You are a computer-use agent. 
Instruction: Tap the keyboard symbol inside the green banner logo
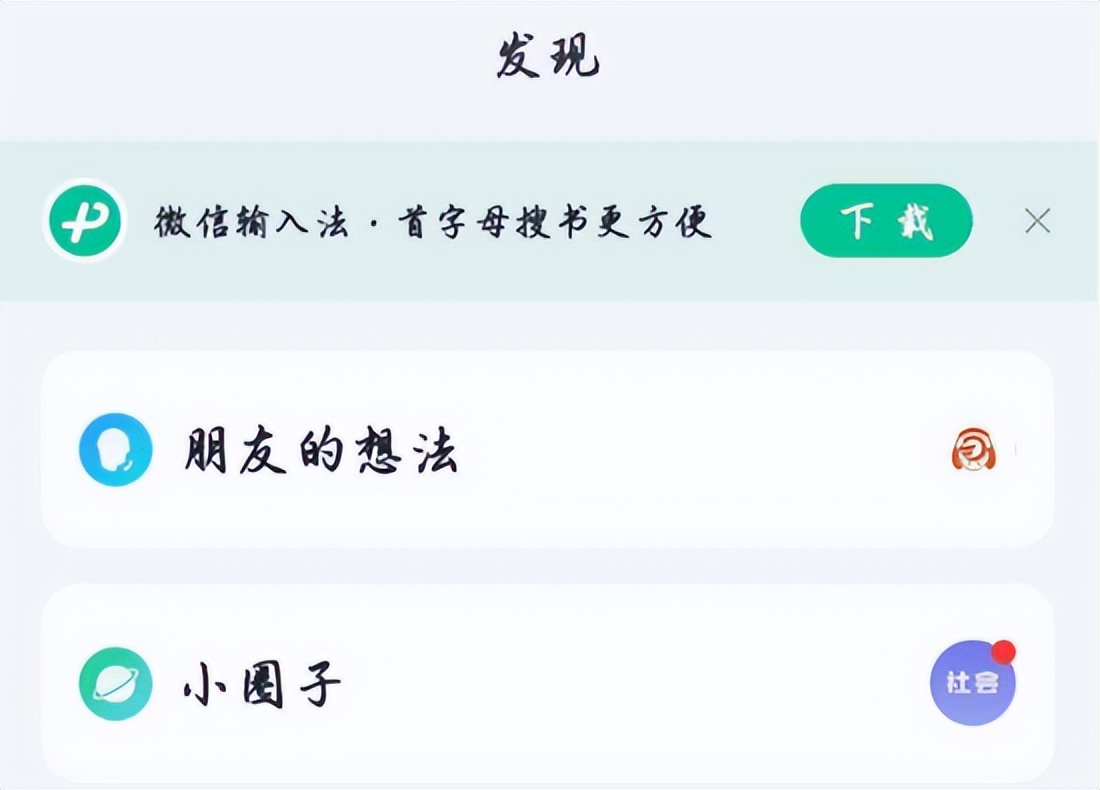85,218
